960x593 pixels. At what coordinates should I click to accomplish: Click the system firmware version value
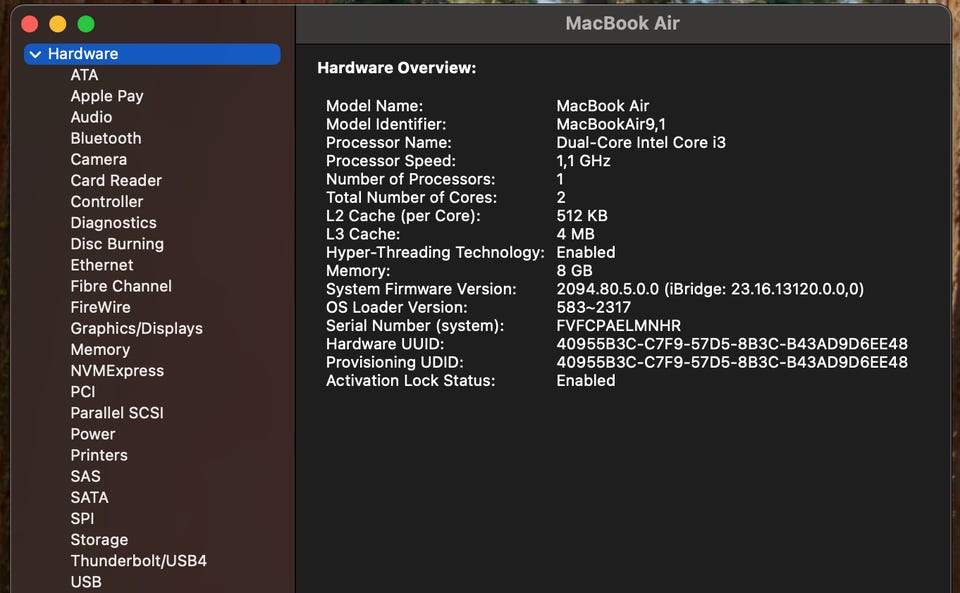click(710, 289)
